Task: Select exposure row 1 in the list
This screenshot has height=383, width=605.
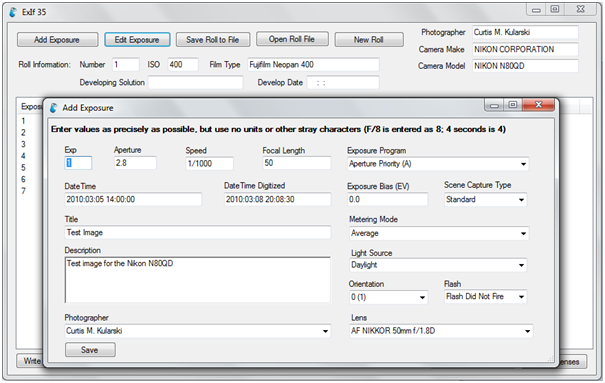Action: [x=23, y=121]
